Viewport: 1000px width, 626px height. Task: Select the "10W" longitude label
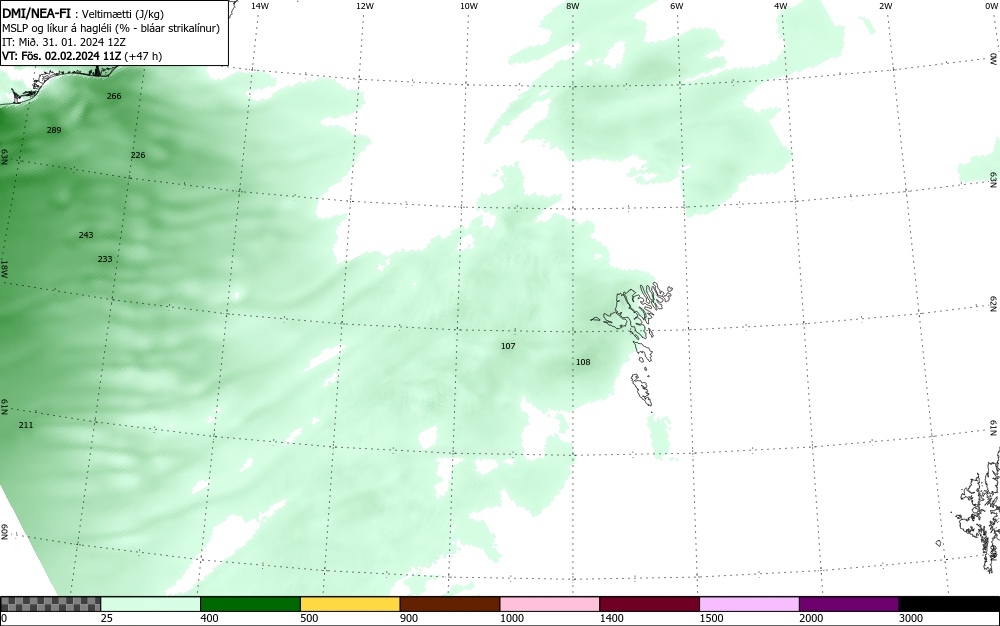[469, 6]
